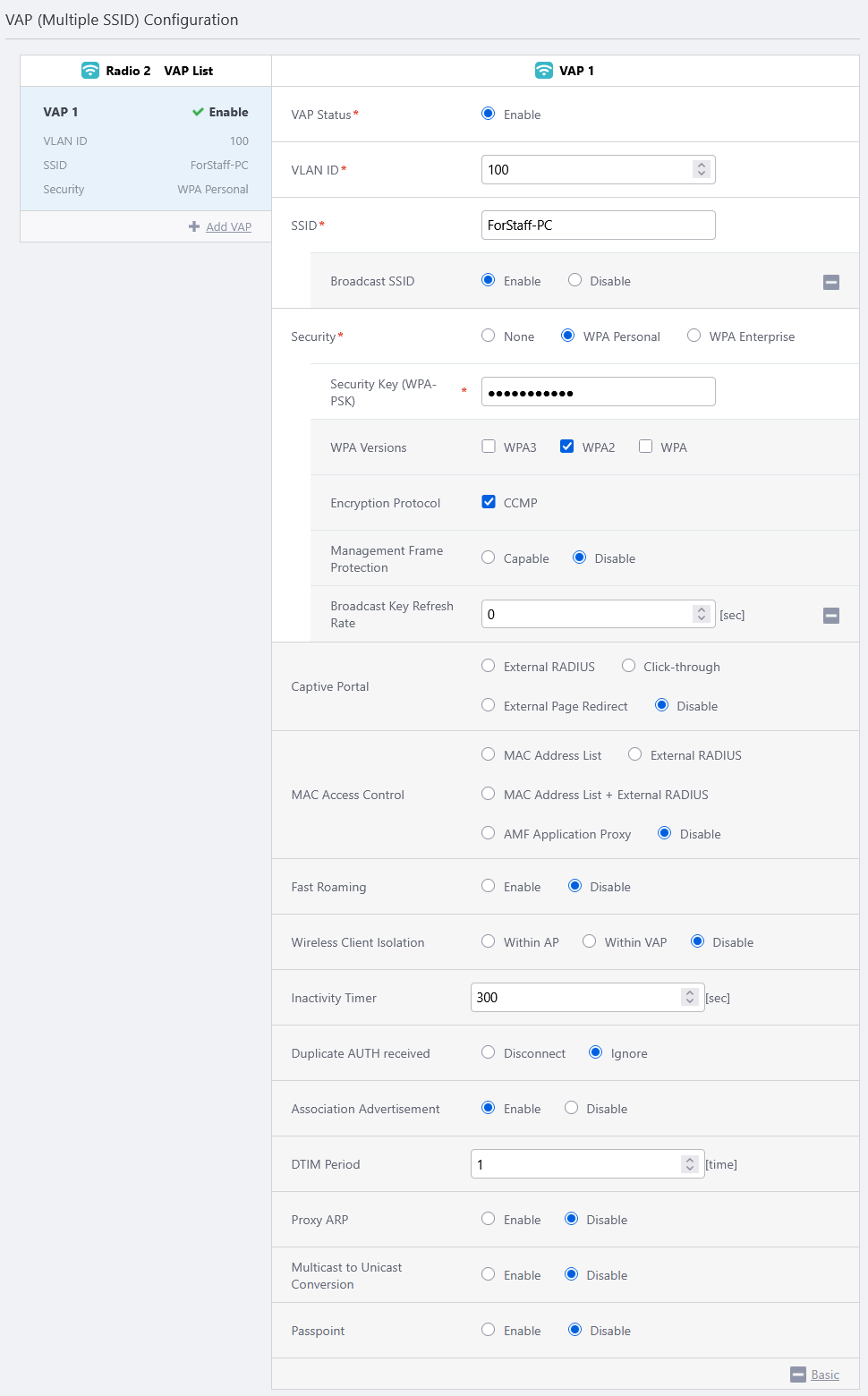868x1396 pixels.
Task: Click the Add VAP link
Action: pos(228,226)
